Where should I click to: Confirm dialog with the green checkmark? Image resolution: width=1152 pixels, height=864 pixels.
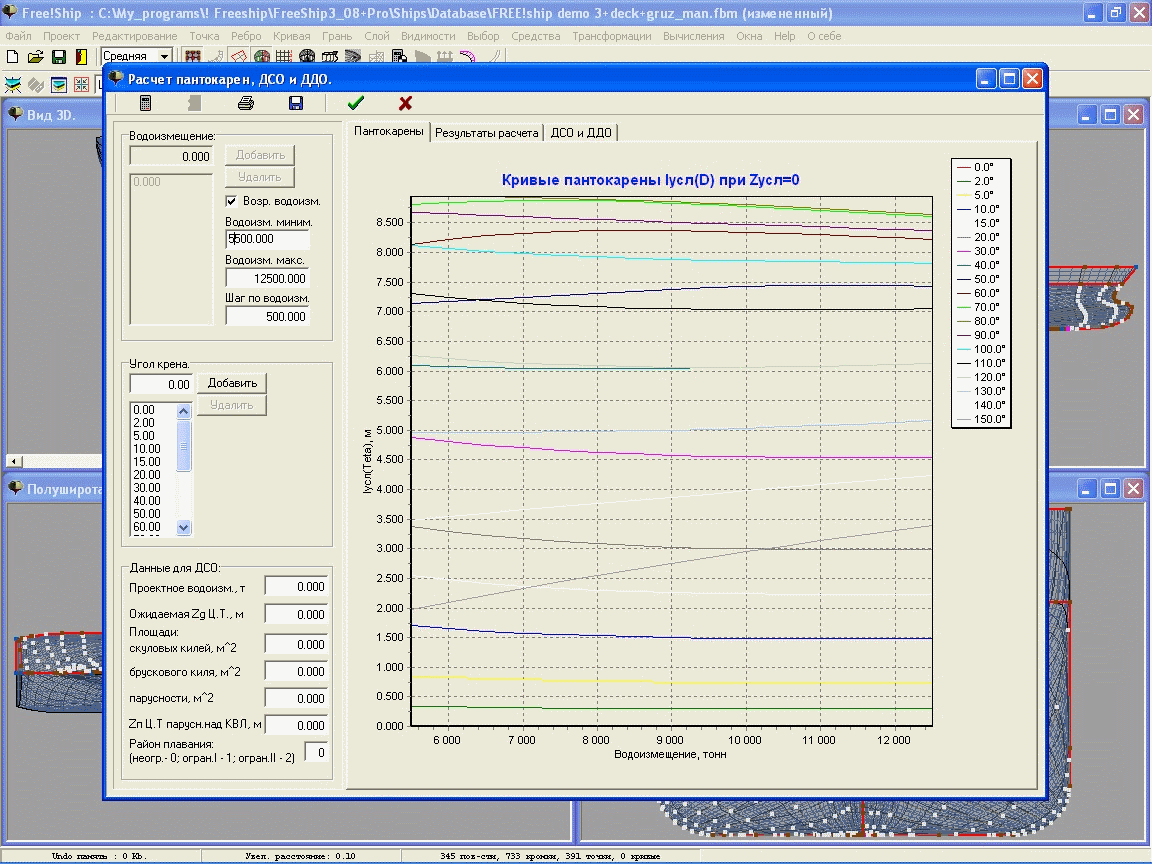pos(356,104)
